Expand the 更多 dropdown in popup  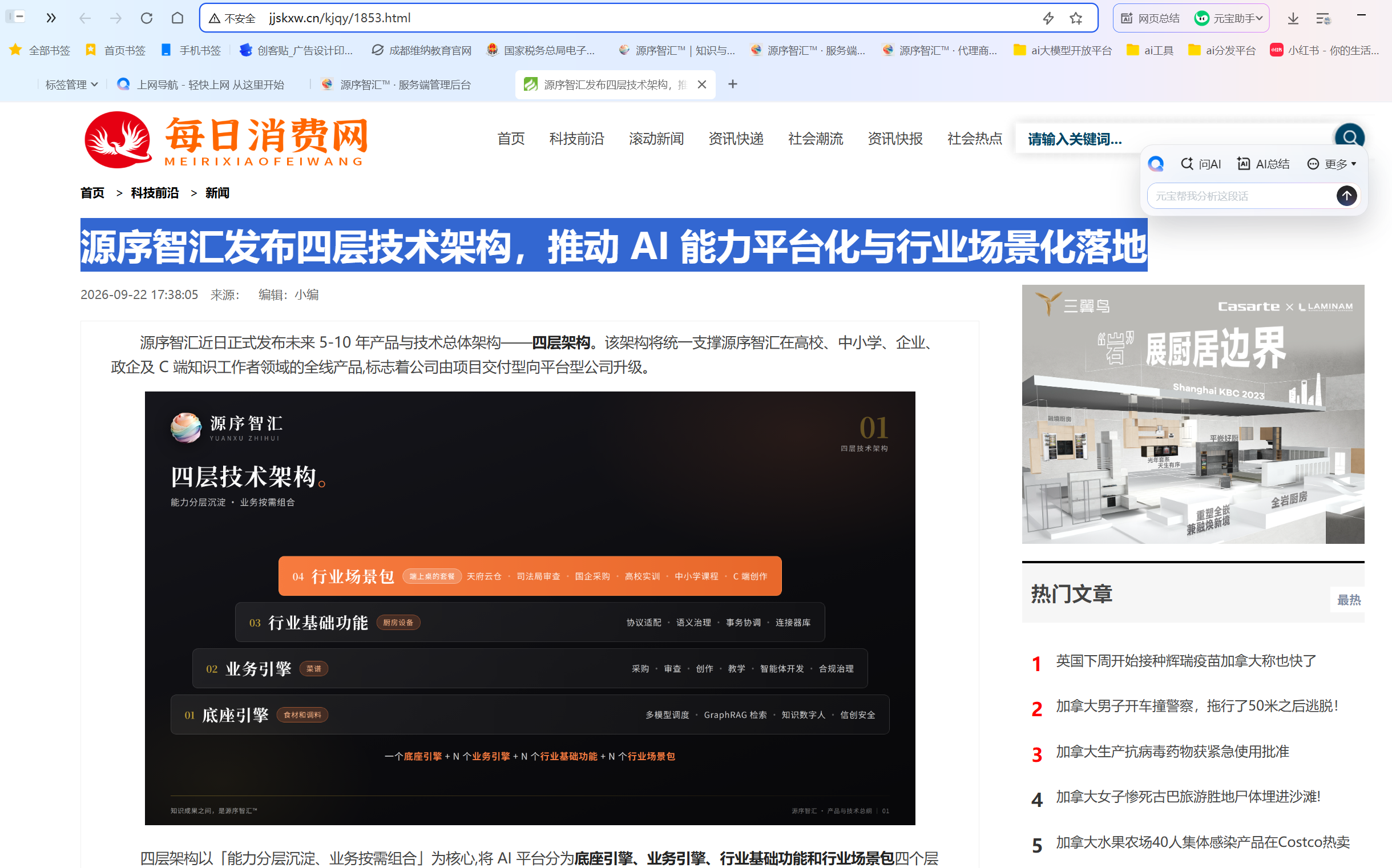1332,164
